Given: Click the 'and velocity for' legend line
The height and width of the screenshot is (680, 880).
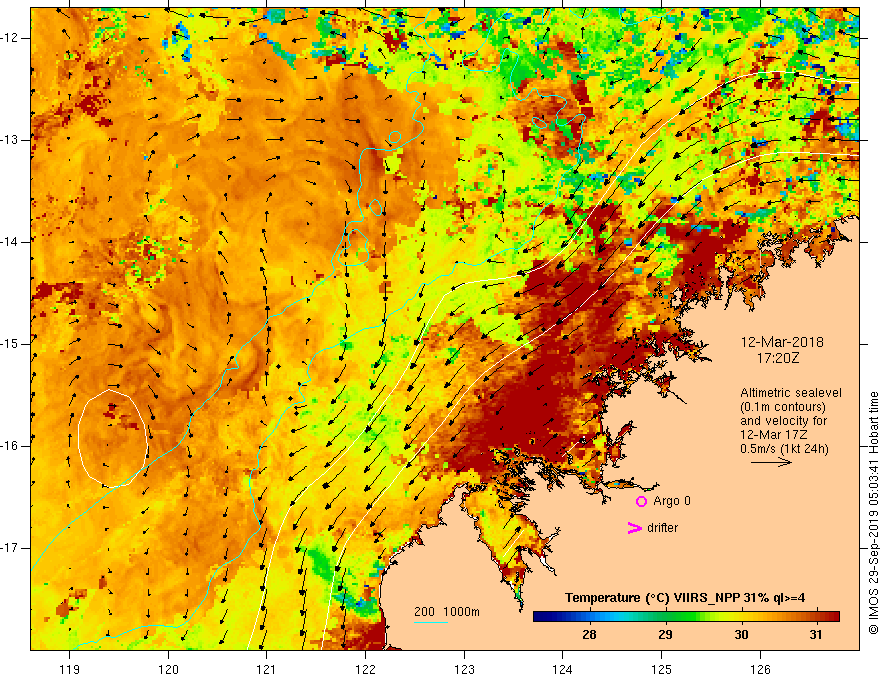Looking at the screenshot, I should tap(783, 421).
